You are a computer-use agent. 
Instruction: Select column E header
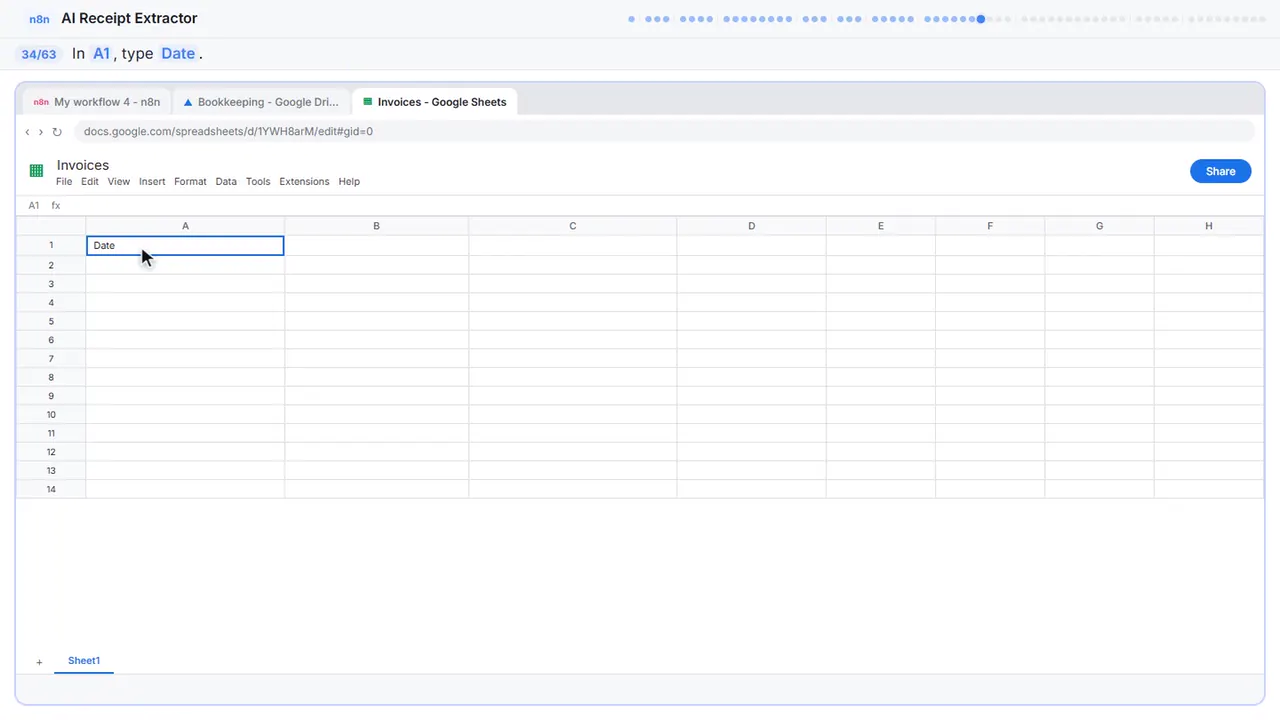pos(881,226)
